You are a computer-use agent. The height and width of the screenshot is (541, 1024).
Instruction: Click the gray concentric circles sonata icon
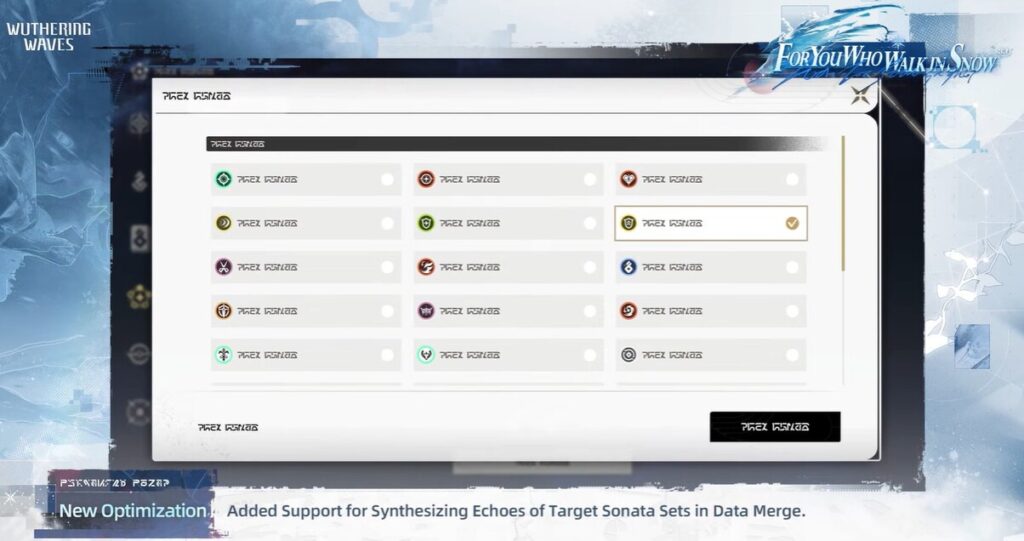pos(628,355)
